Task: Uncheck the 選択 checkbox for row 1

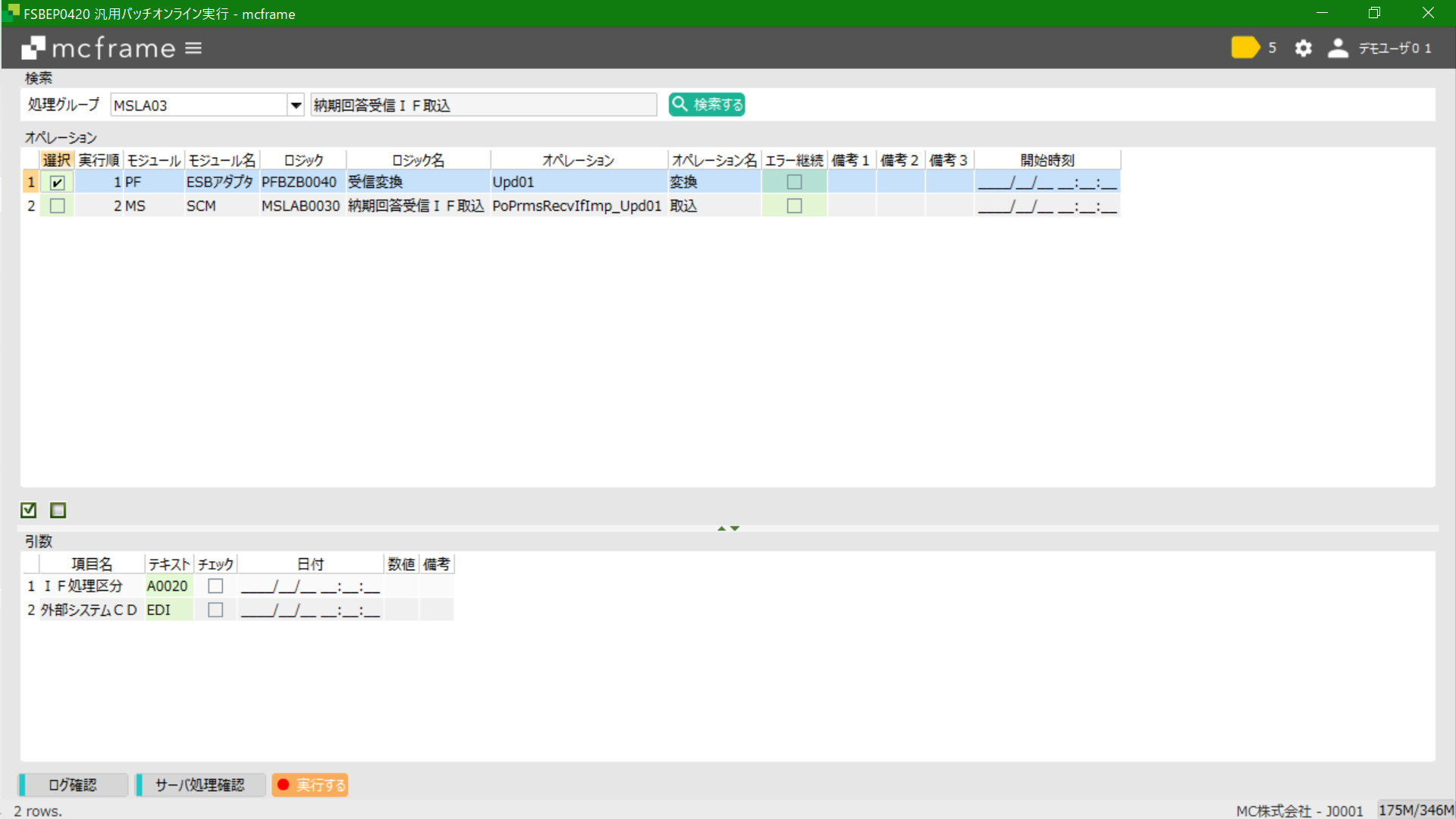Action: coord(57,181)
